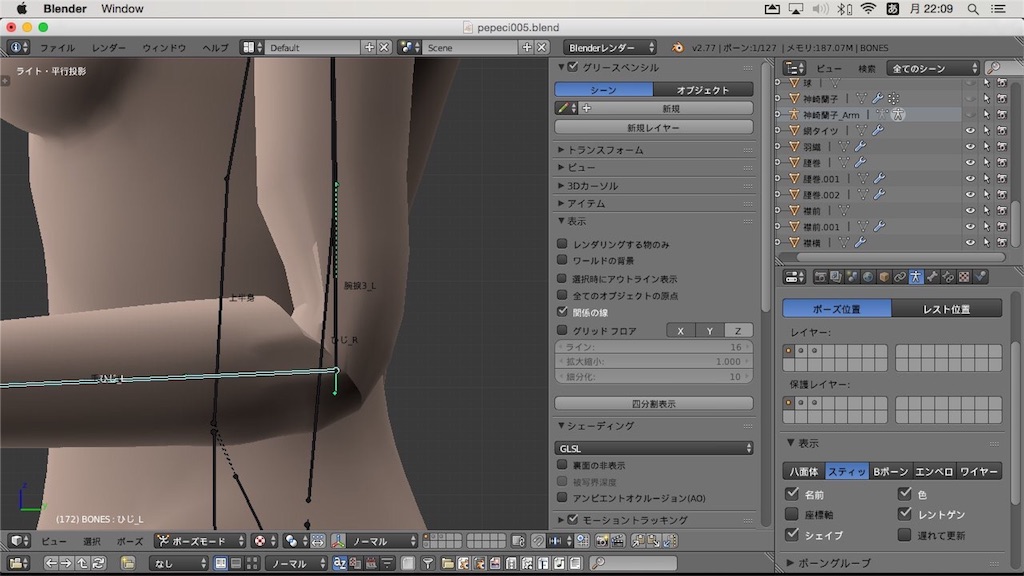The width and height of the screenshot is (1024, 576).
Task: Copy the current pose to buffer
Action: pyautogui.click(x=638, y=541)
